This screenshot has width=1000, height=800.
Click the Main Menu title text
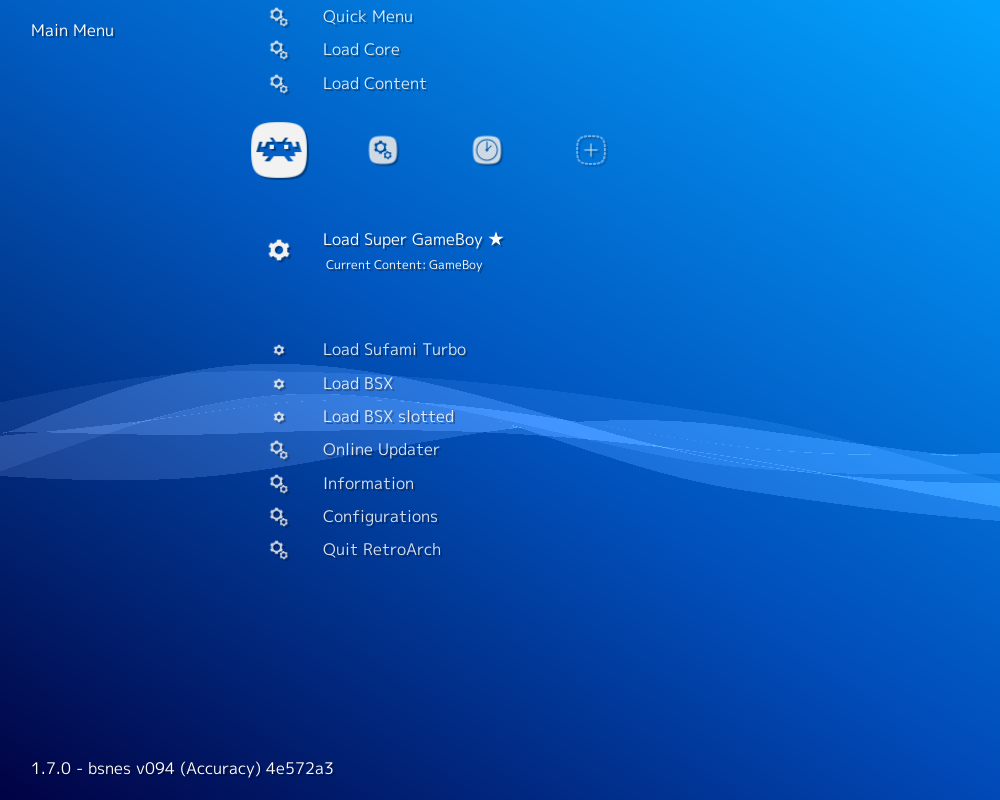[72, 31]
